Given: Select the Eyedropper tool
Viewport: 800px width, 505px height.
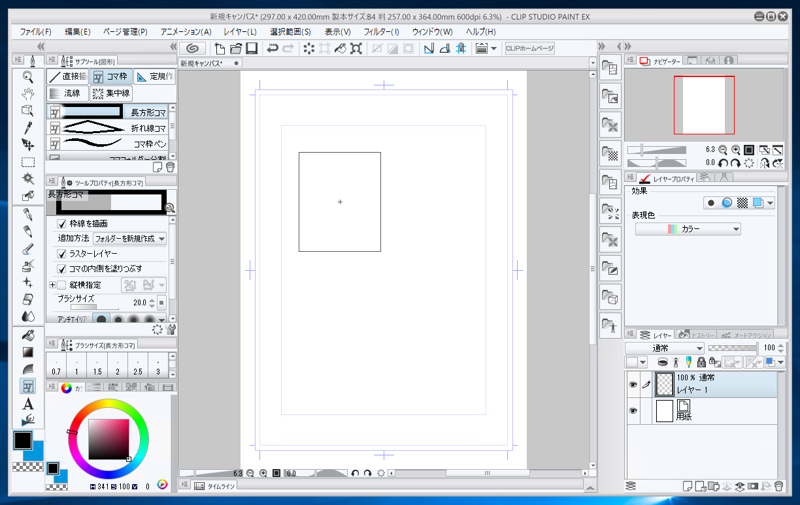Looking at the screenshot, I should pos(28,128).
